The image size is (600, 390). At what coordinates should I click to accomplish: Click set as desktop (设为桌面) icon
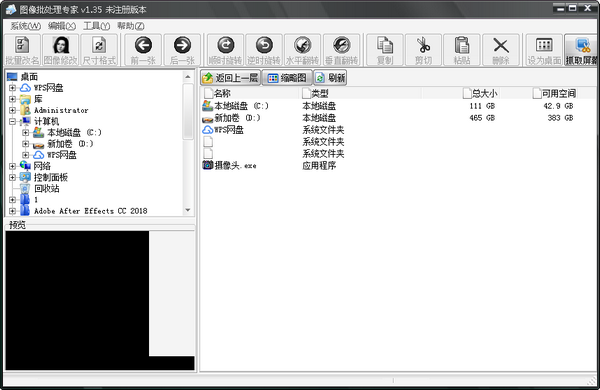544,50
